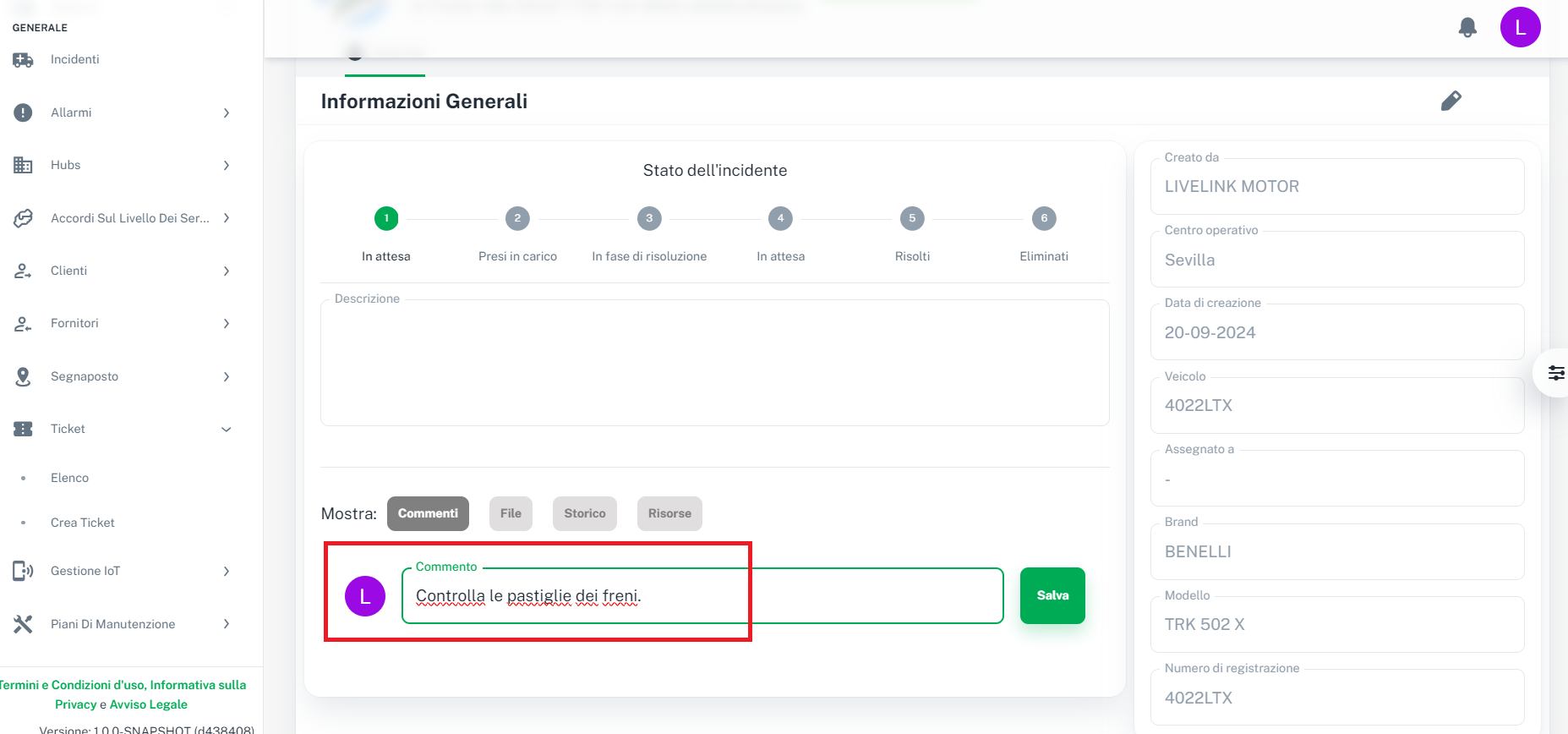Screen dimensions: 1568x734
Task: Click the Hubs building icon
Action: click(23, 165)
